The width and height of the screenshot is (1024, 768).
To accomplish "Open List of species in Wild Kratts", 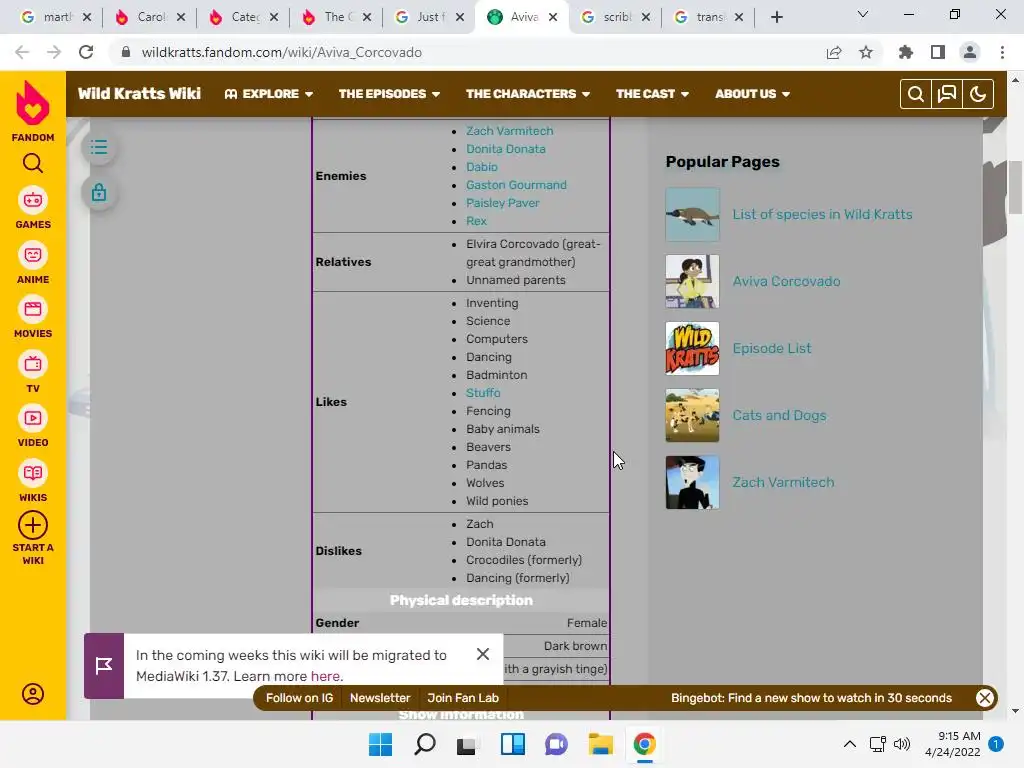I will 822,214.
